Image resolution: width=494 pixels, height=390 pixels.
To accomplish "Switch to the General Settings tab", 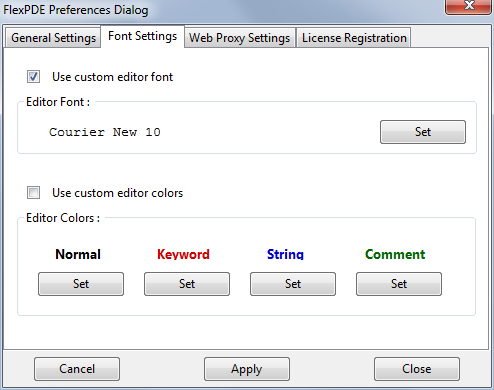I will [53, 38].
